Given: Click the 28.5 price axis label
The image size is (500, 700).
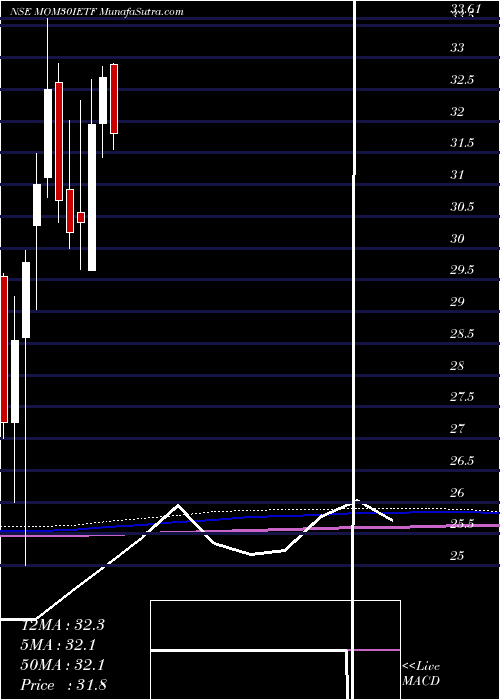Looking at the screenshot, I should pyautogui.click(x=462, y=334).
